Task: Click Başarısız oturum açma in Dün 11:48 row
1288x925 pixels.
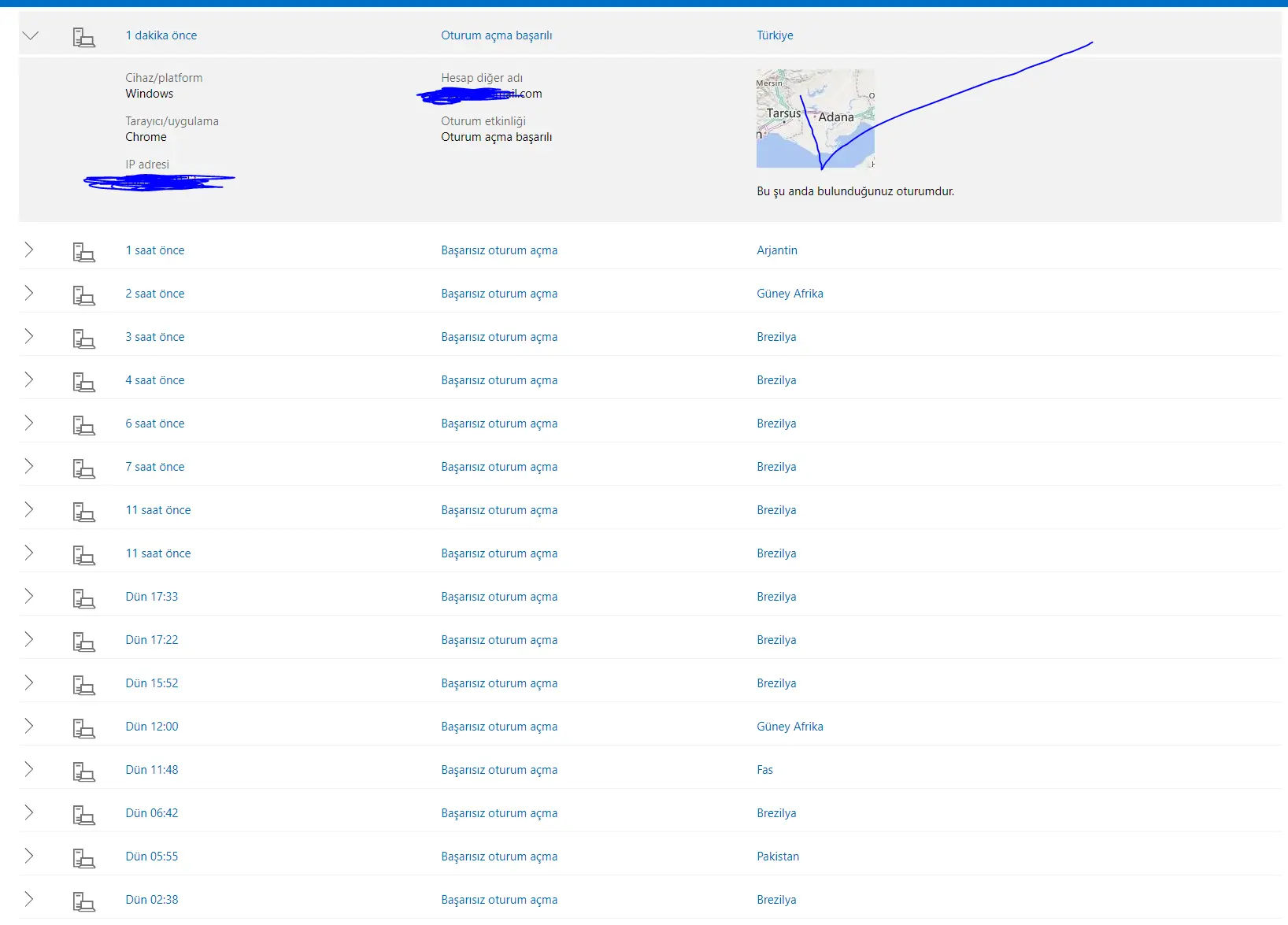Action: point(499,770)
